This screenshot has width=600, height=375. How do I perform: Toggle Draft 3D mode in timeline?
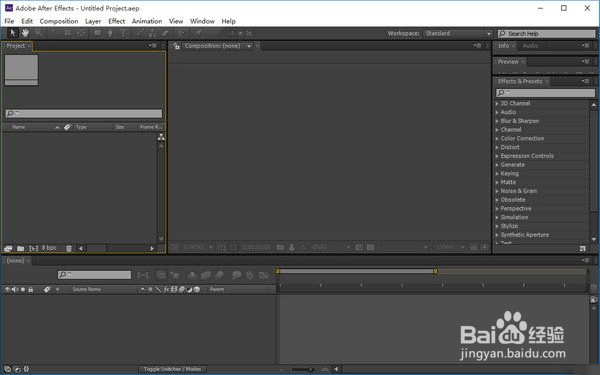point(174,275)
